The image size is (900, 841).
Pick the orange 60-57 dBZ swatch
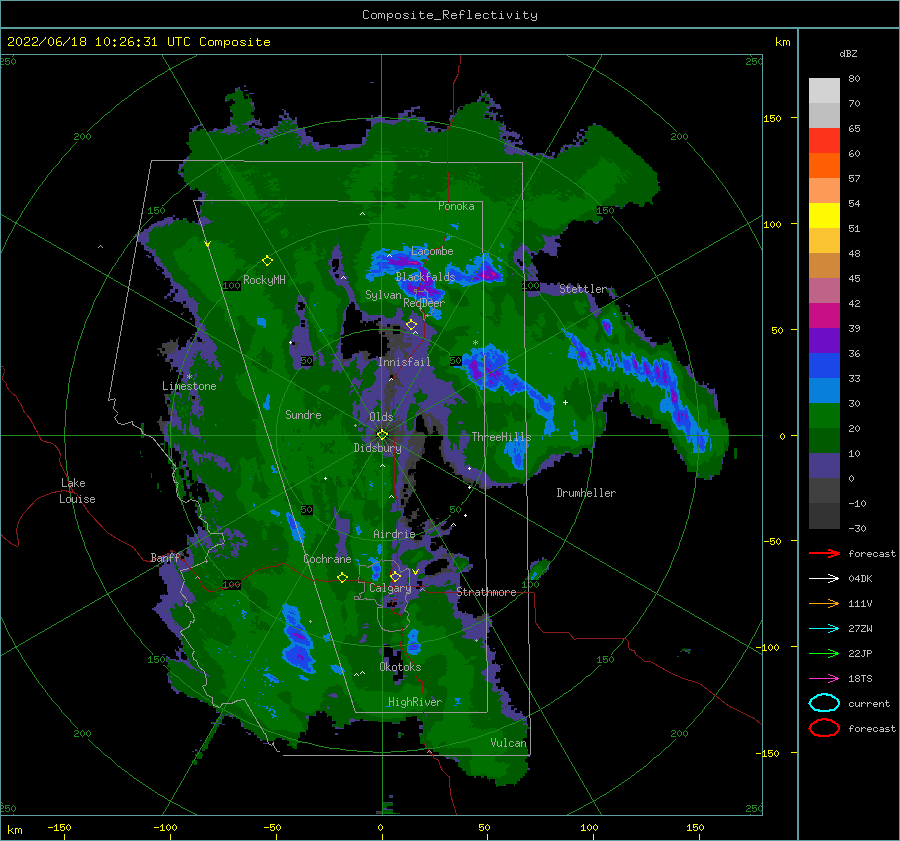[824, 166]
